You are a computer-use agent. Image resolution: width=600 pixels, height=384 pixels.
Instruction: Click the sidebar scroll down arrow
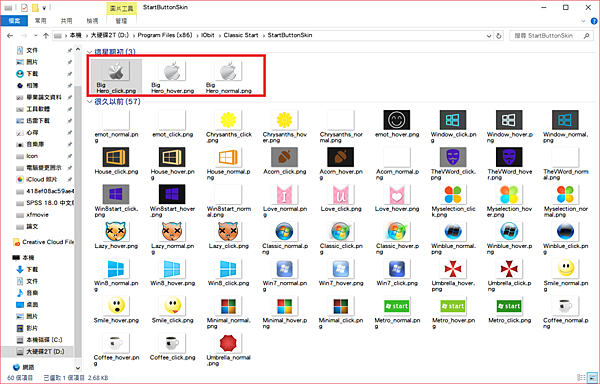78,368
